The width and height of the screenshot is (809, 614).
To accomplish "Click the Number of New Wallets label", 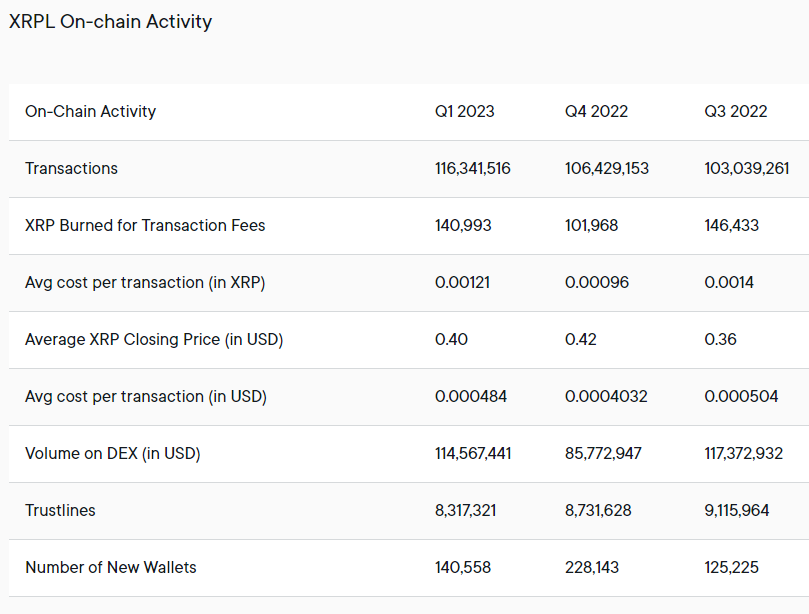I will pos(110,568).
